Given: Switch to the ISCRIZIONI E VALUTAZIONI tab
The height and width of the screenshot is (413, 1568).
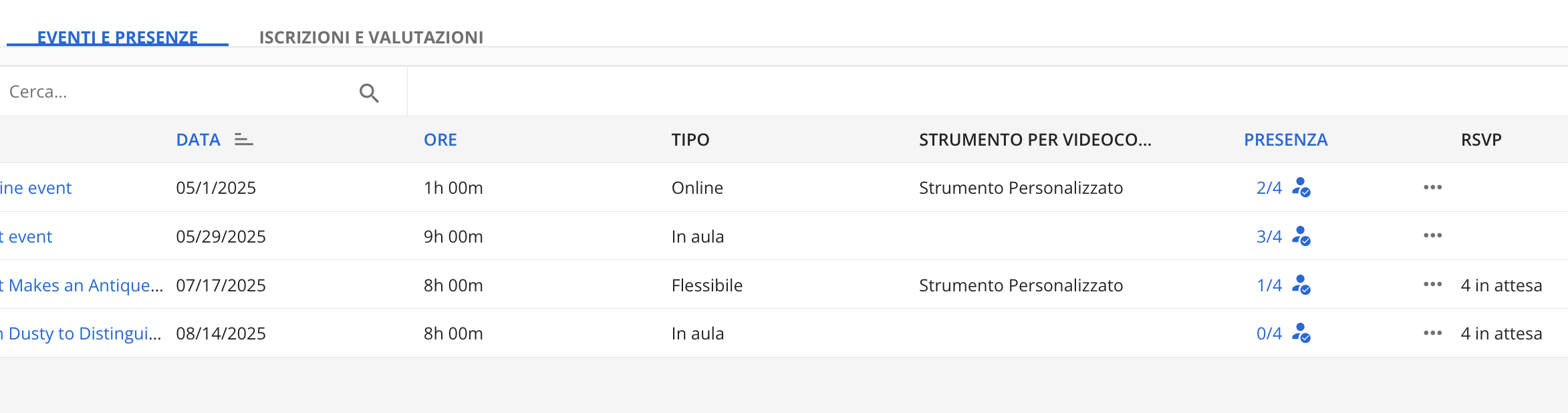Looking at the screenshot, I should 371,38.
